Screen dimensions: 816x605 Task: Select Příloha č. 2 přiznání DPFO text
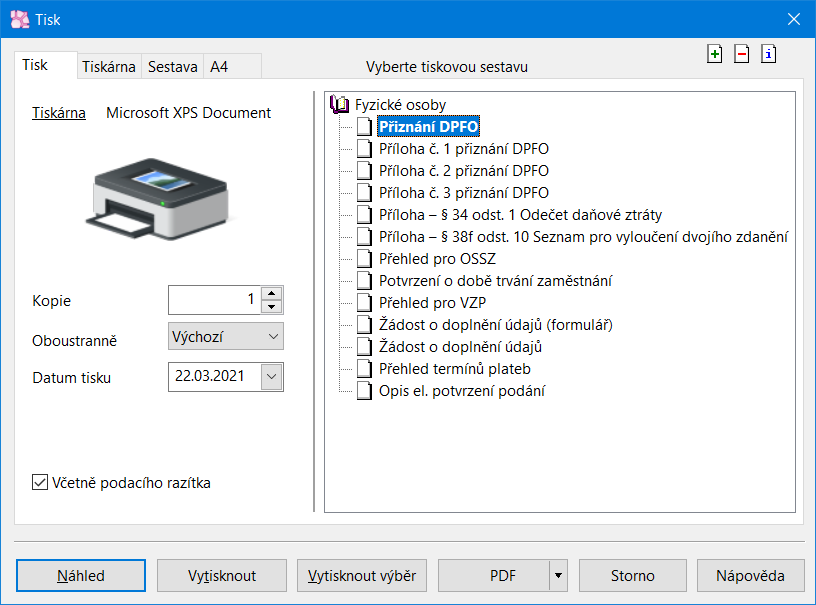tap(464, 171)
